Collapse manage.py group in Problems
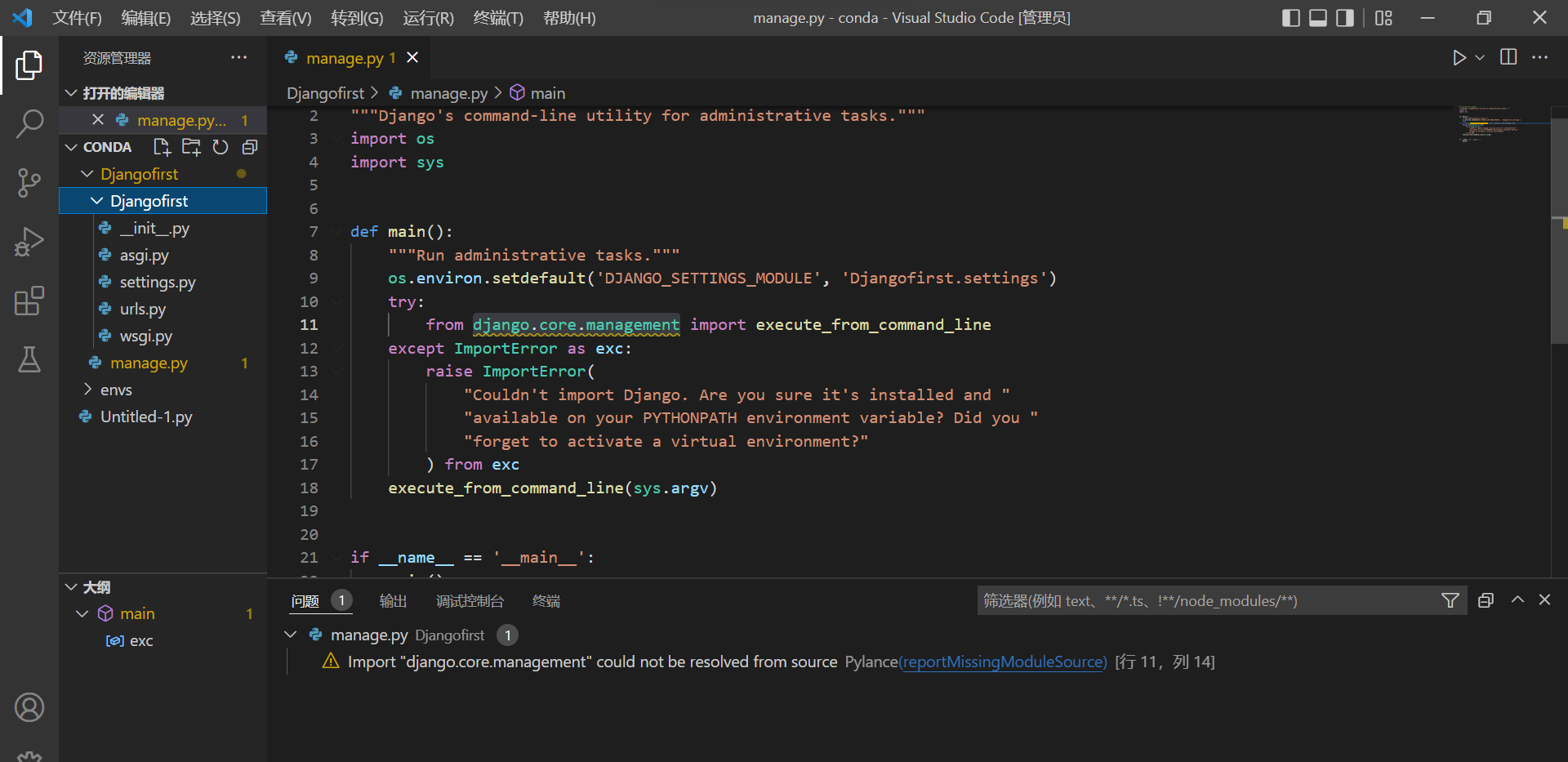Image resolution: width=1568 pixels, height=762 pixels. (291, 635)
